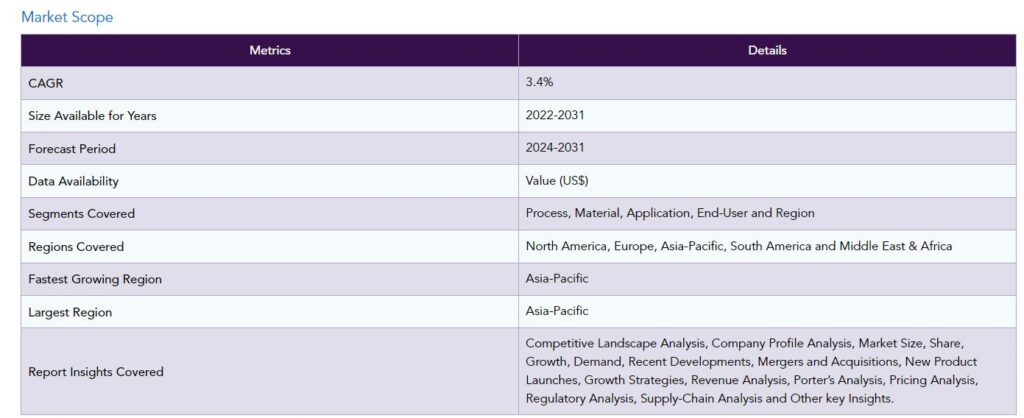Select the Forecast Period label

72,149
